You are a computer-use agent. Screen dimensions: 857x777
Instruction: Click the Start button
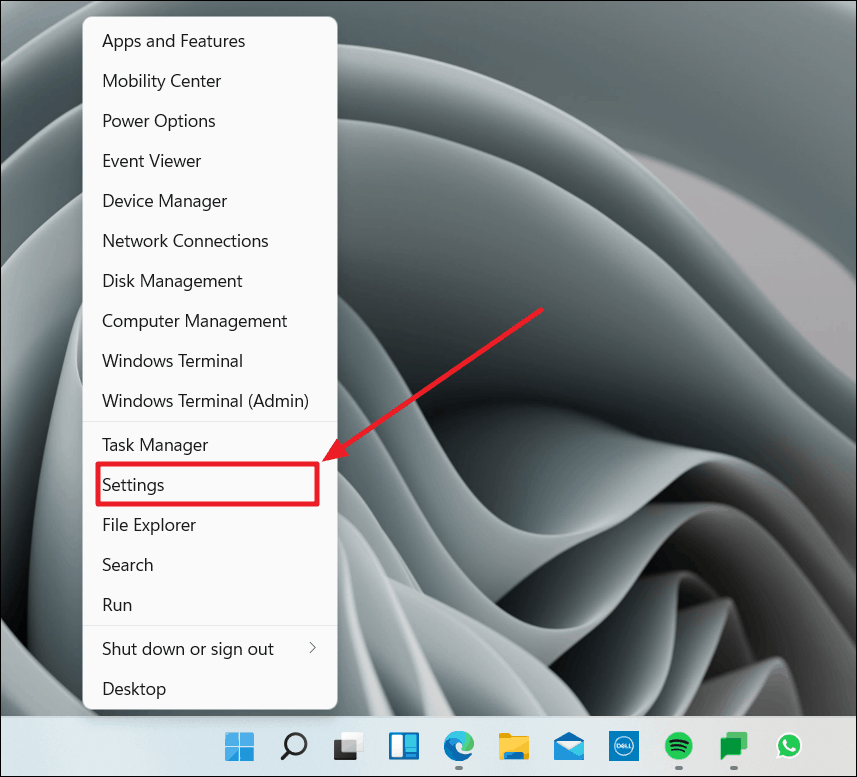[239, 746]
